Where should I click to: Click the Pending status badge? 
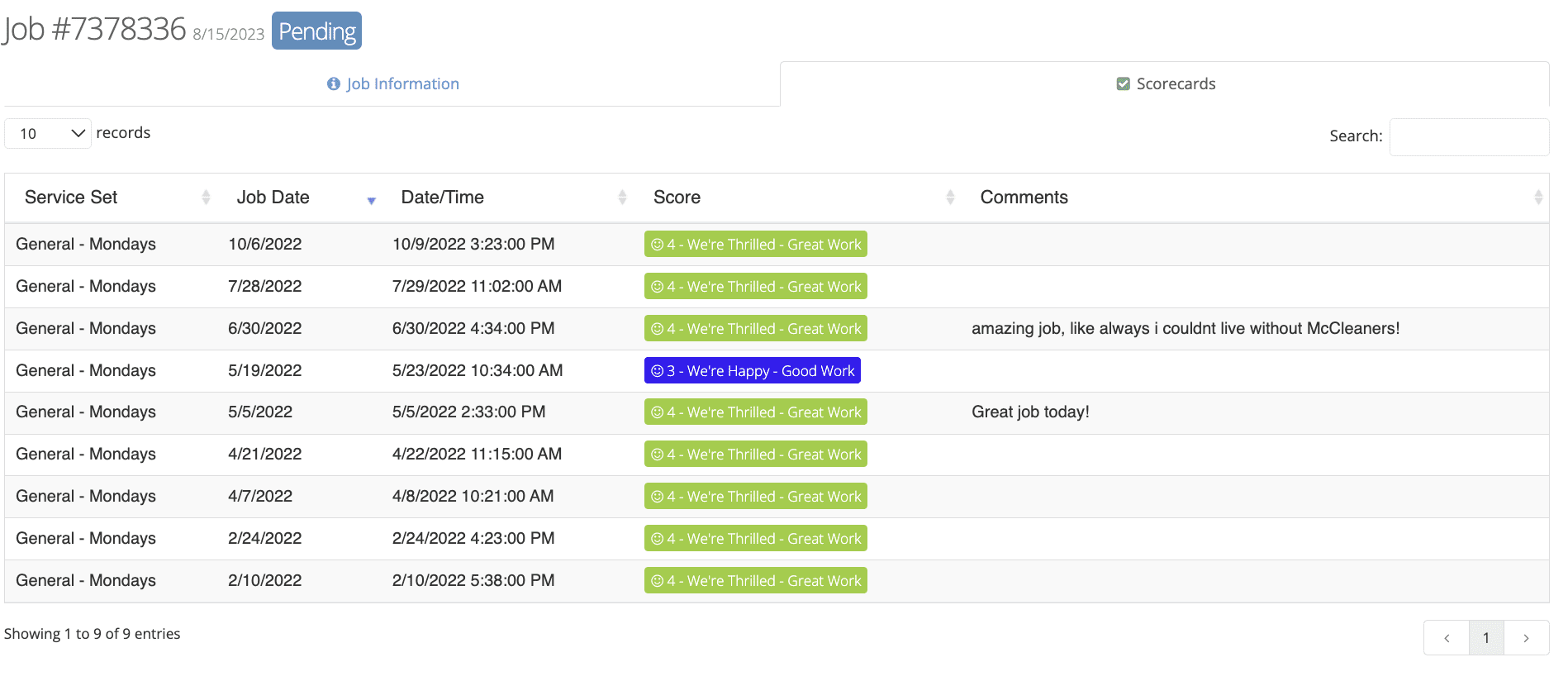pyautogui.click(x=316, y=31)
